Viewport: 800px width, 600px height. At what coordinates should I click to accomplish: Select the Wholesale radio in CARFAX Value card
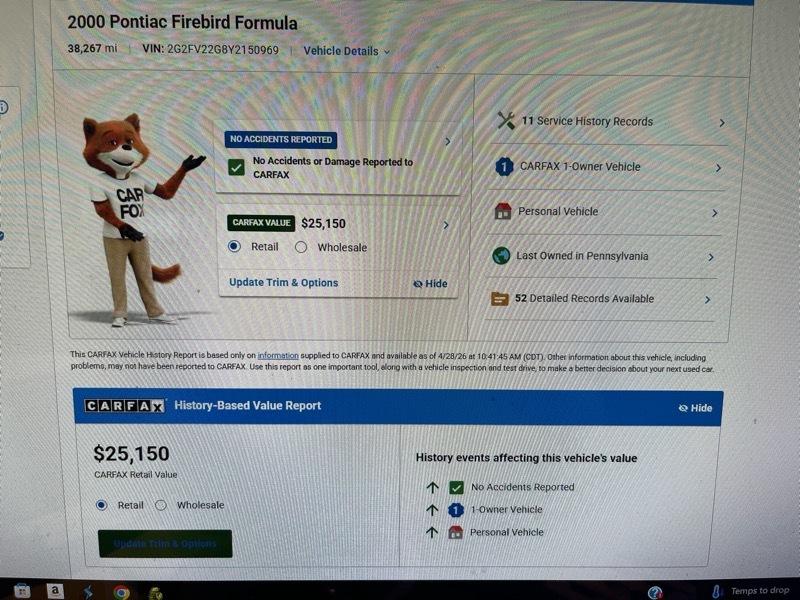coord(301,247)
